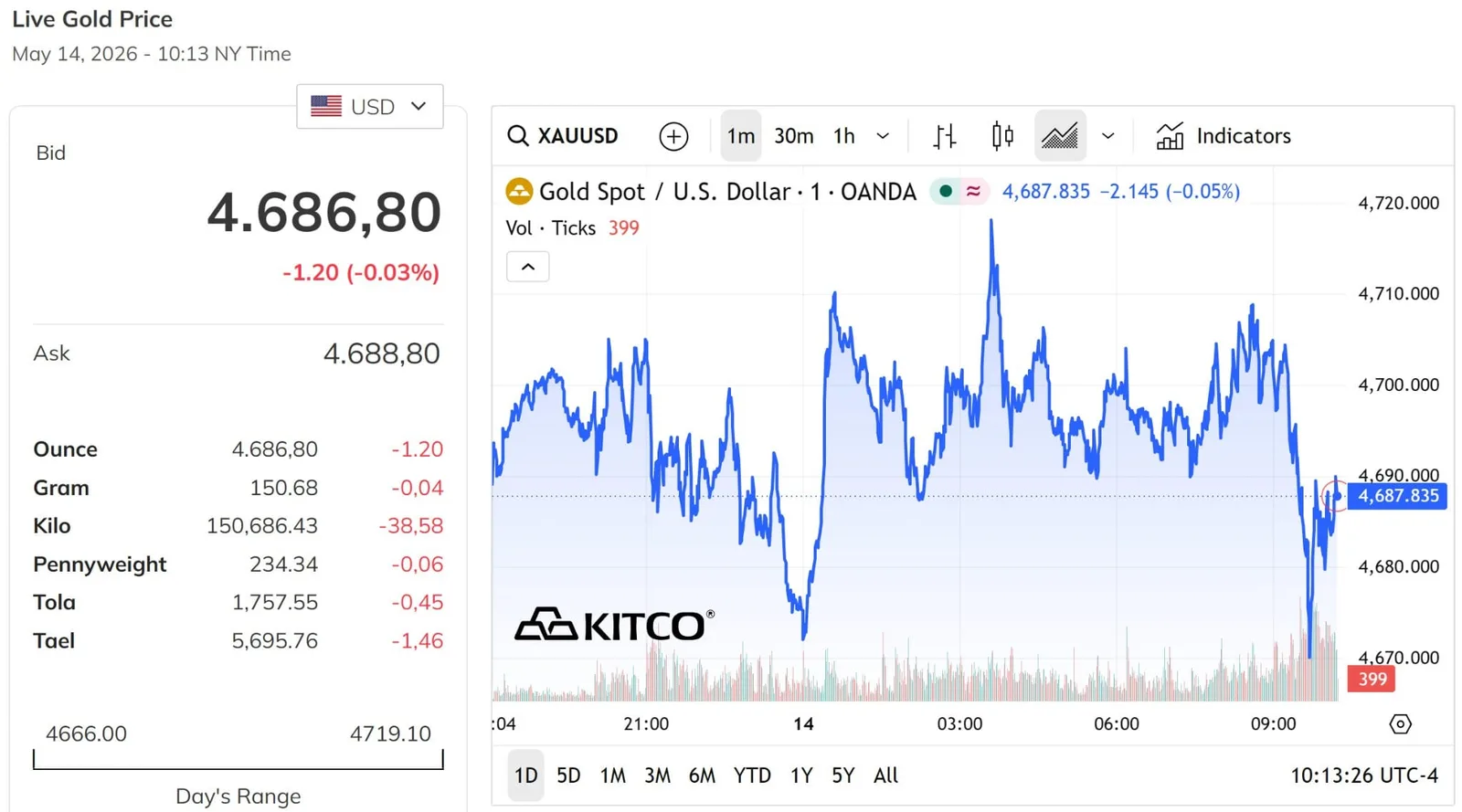Screen dimensions: 1462x812
Task: Toggle the 30m interval button
Action: [x=793, y=136]
